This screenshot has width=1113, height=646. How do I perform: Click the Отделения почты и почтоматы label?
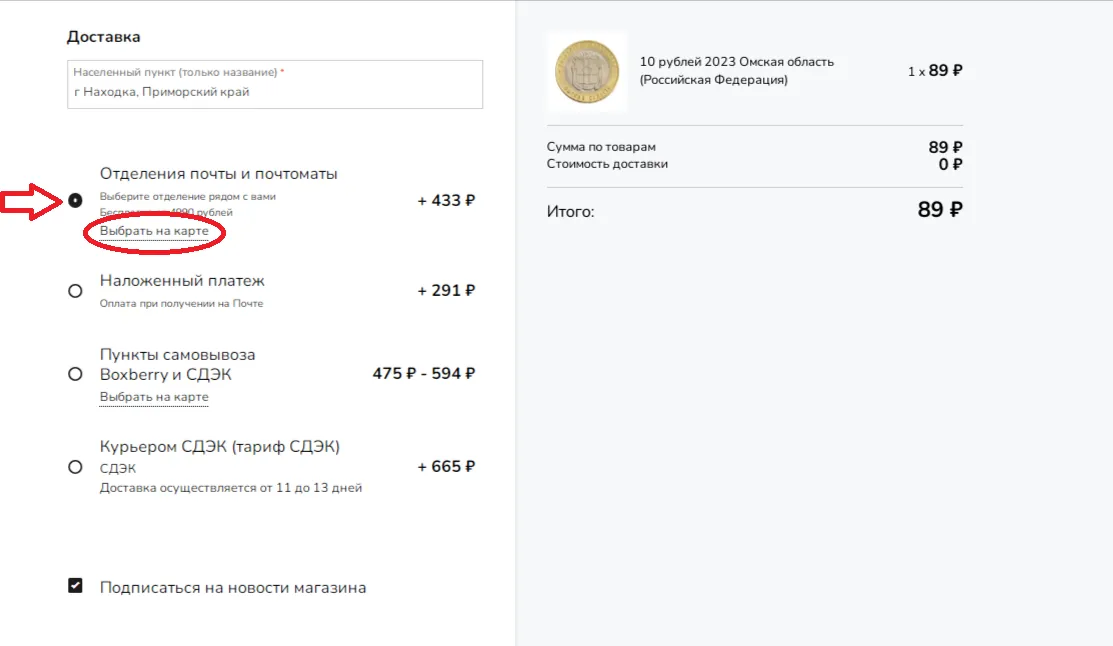(219, 174)
